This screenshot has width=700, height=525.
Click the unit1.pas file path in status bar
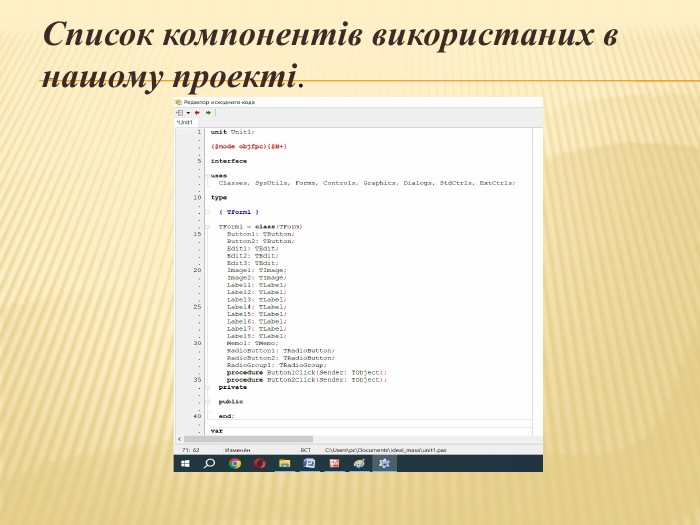point(386,450)
